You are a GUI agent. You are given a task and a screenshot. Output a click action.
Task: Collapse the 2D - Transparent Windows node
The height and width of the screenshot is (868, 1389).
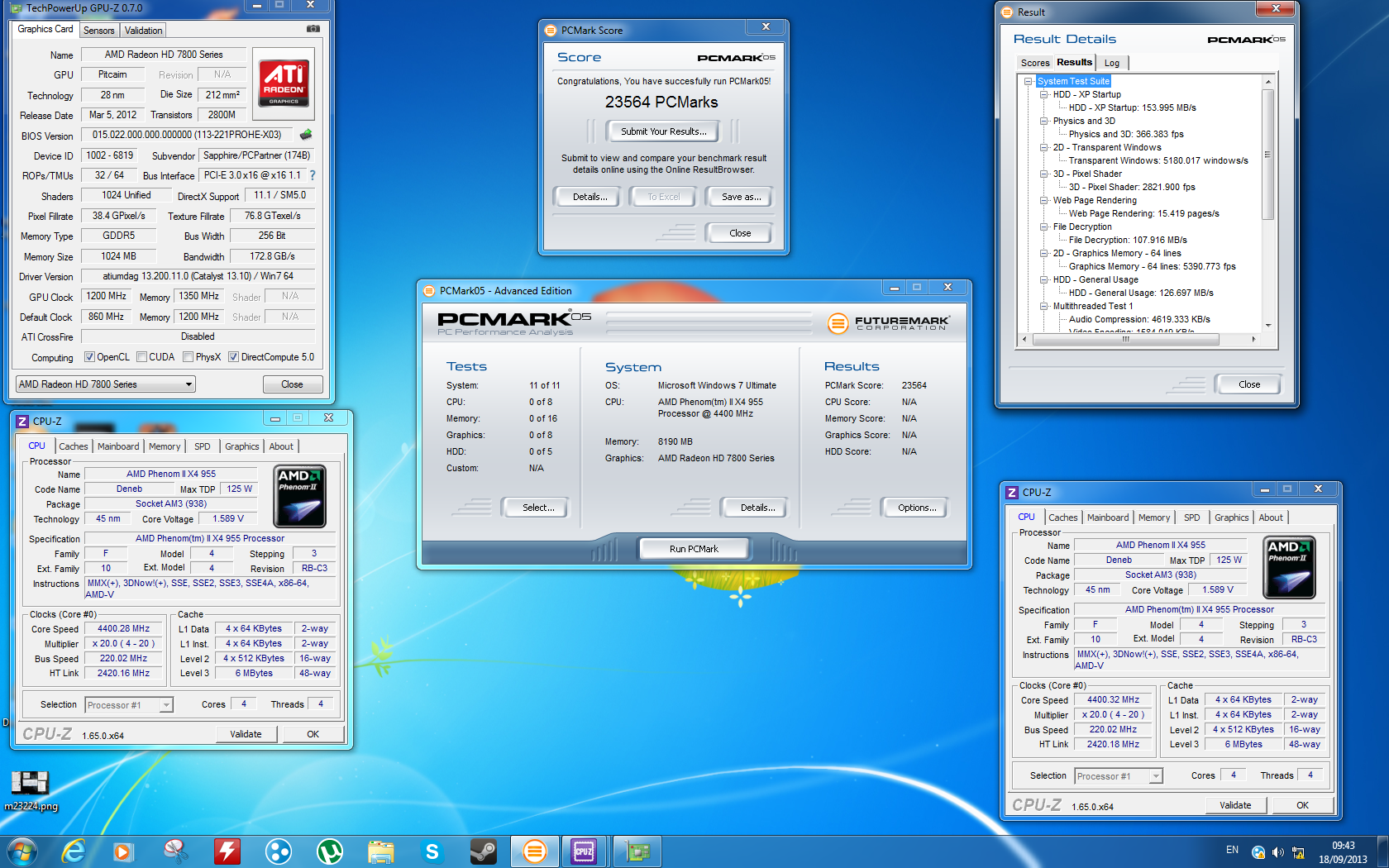tap(1043, 147)
